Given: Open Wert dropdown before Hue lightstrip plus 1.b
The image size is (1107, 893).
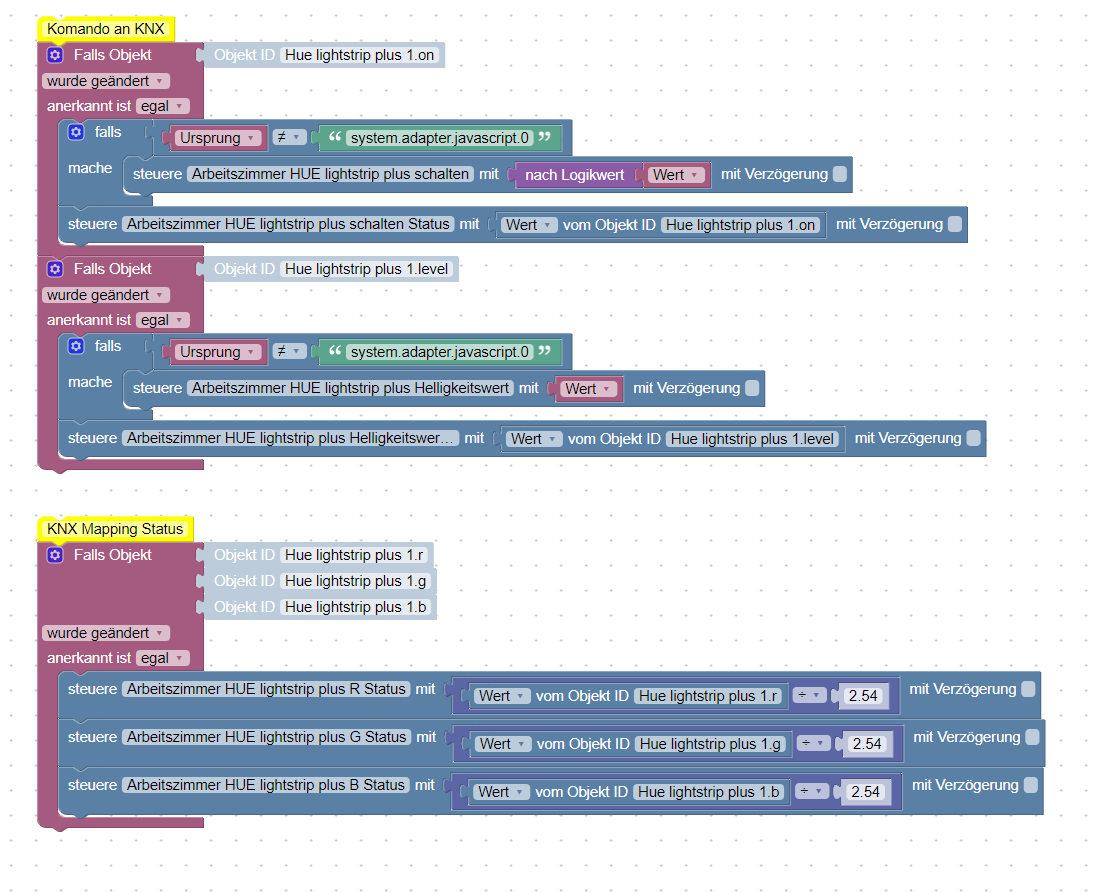Looking at the screenshot, I should [x=501, y=792].
